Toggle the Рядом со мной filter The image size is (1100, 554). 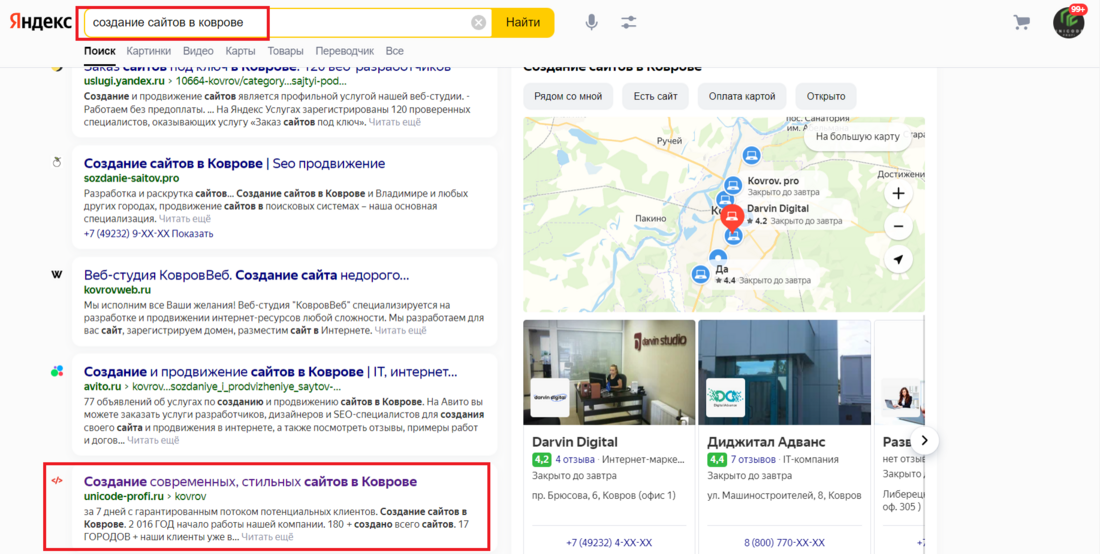click(568, 97)
